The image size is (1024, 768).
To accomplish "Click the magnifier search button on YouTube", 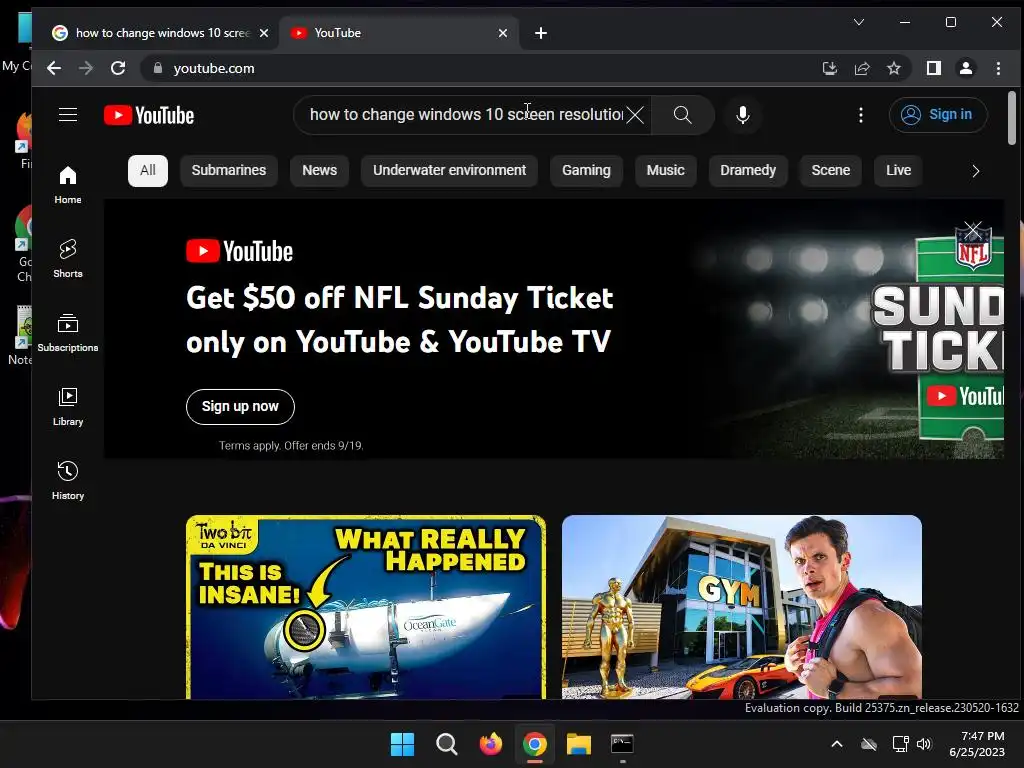I will pos(682,115).
